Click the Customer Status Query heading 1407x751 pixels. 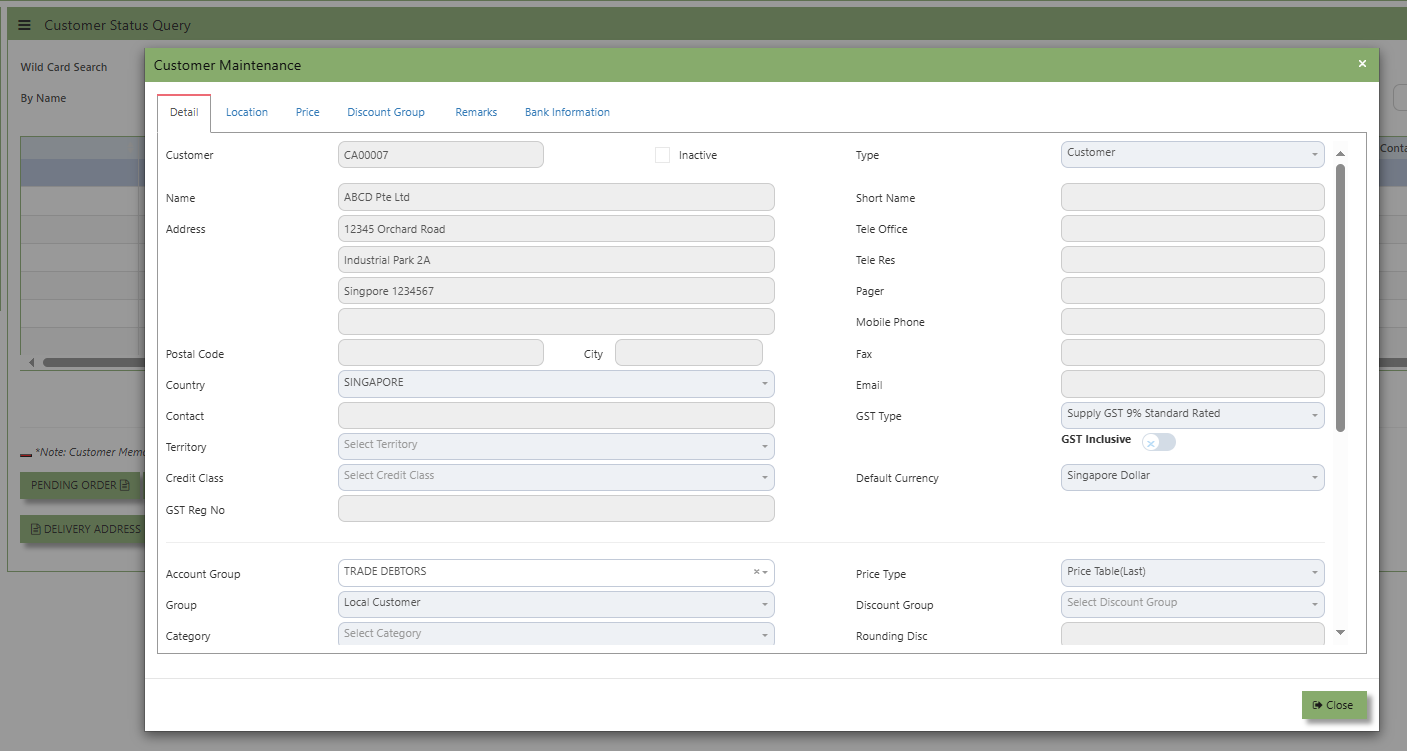pos(117,25)
